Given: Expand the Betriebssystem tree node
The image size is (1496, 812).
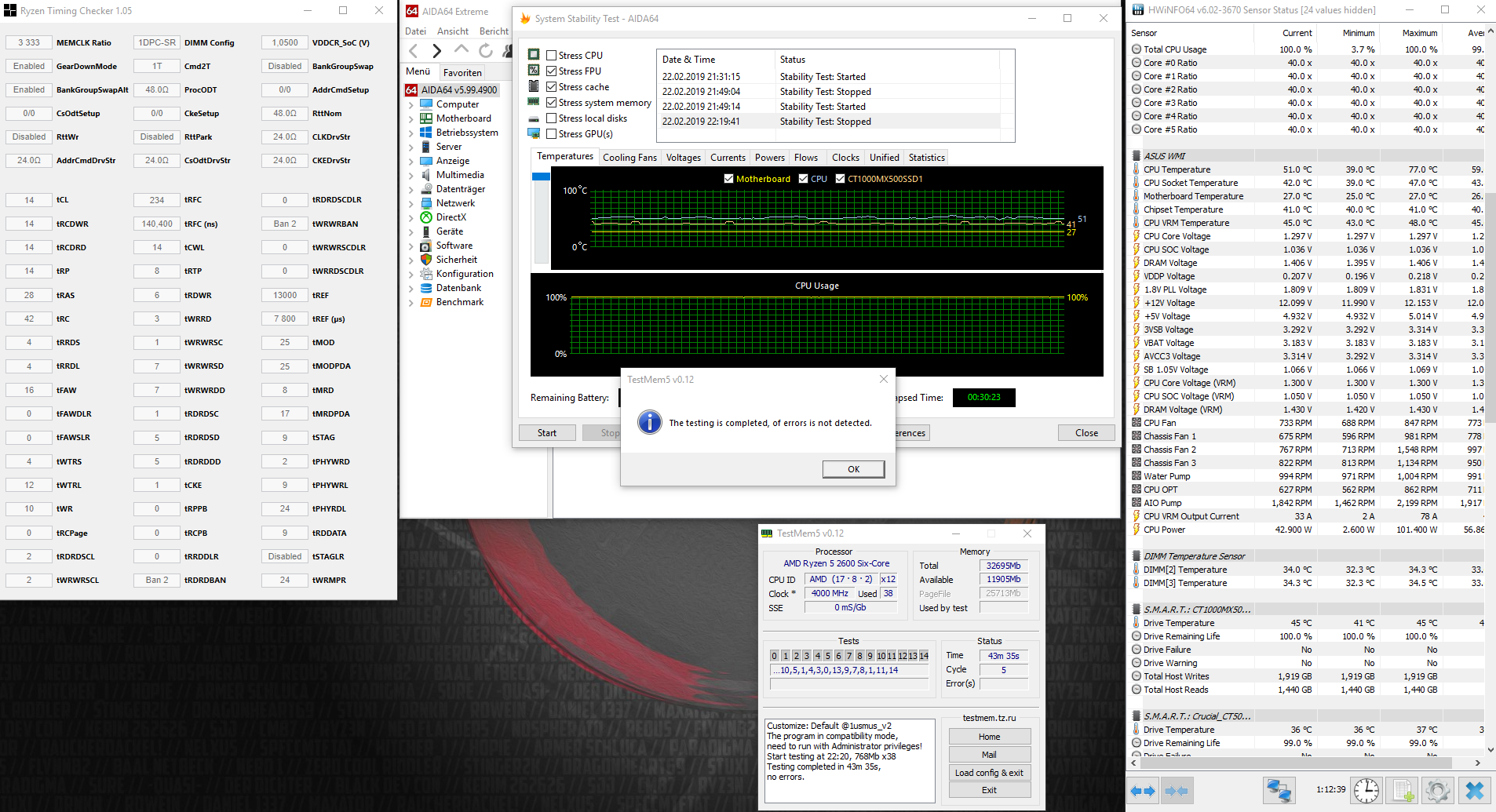Looking at the screenshot, I should (411, 133).
